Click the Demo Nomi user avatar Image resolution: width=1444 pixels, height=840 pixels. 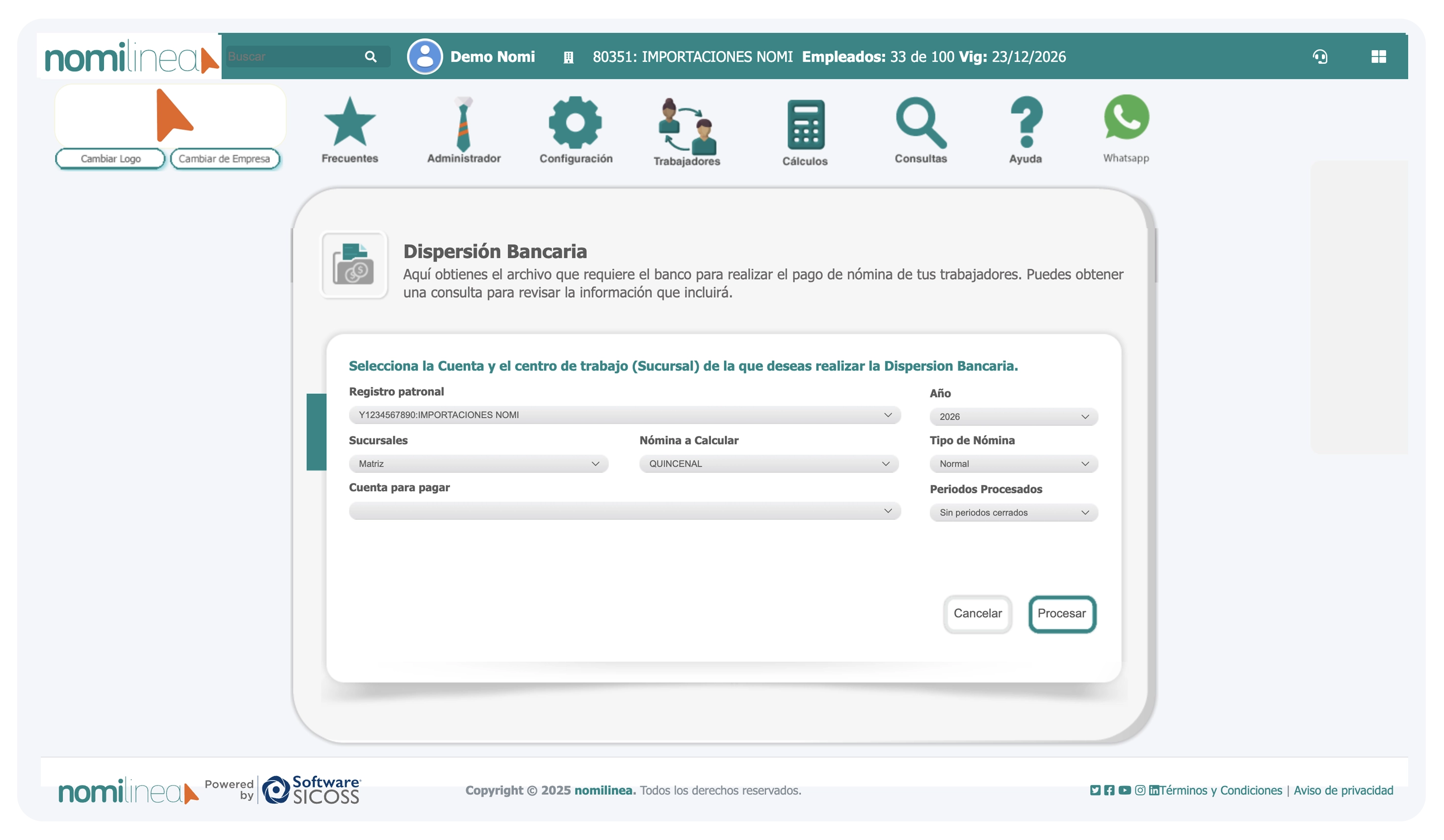point(424,57)
